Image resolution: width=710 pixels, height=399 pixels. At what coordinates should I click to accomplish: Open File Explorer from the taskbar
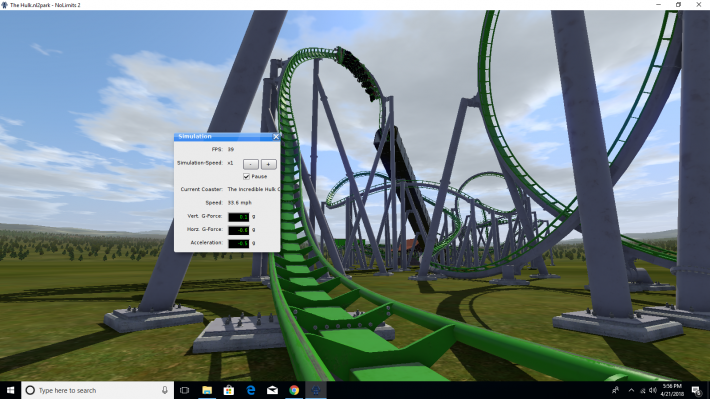click(207, 390)
